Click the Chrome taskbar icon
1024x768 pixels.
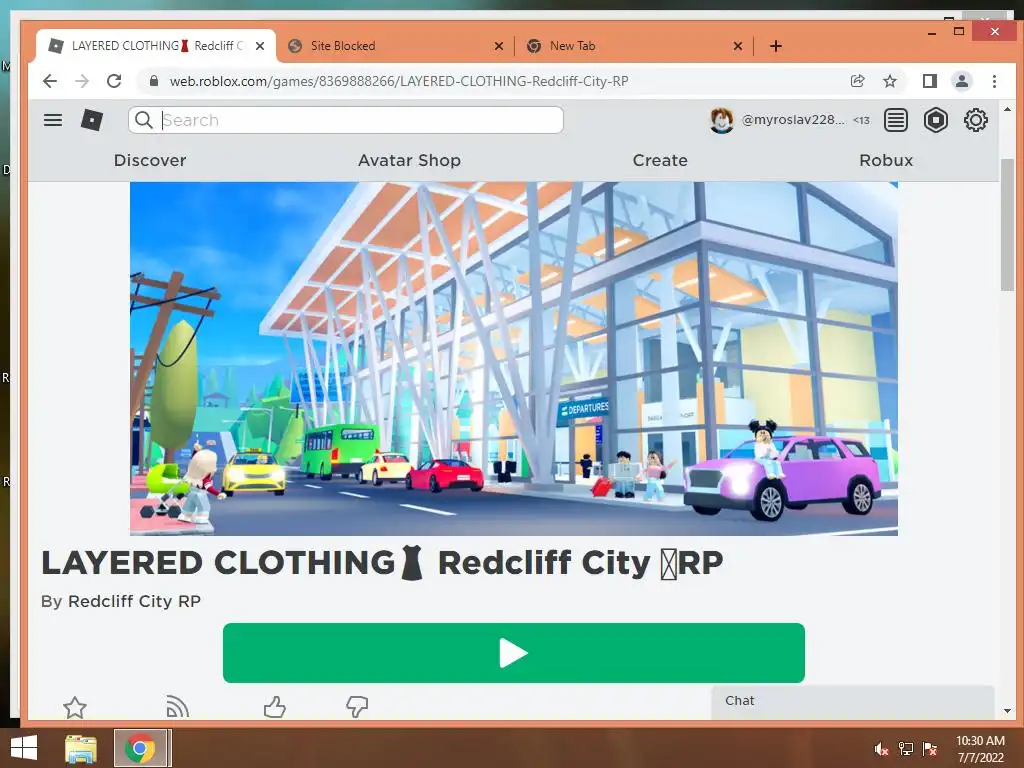(140, 748)
